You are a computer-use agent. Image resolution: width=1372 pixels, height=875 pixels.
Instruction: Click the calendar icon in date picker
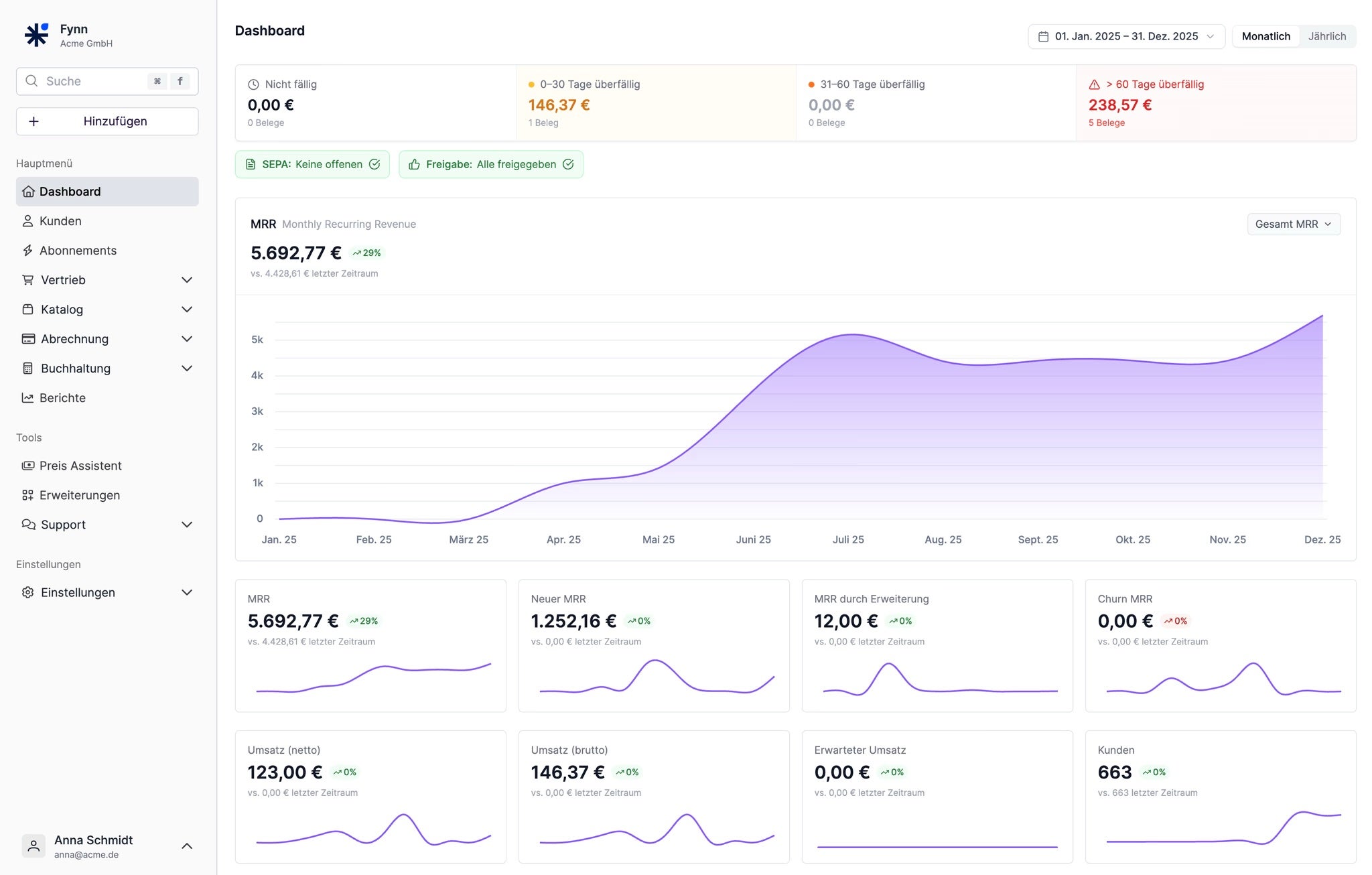[x=1043, y=36]
